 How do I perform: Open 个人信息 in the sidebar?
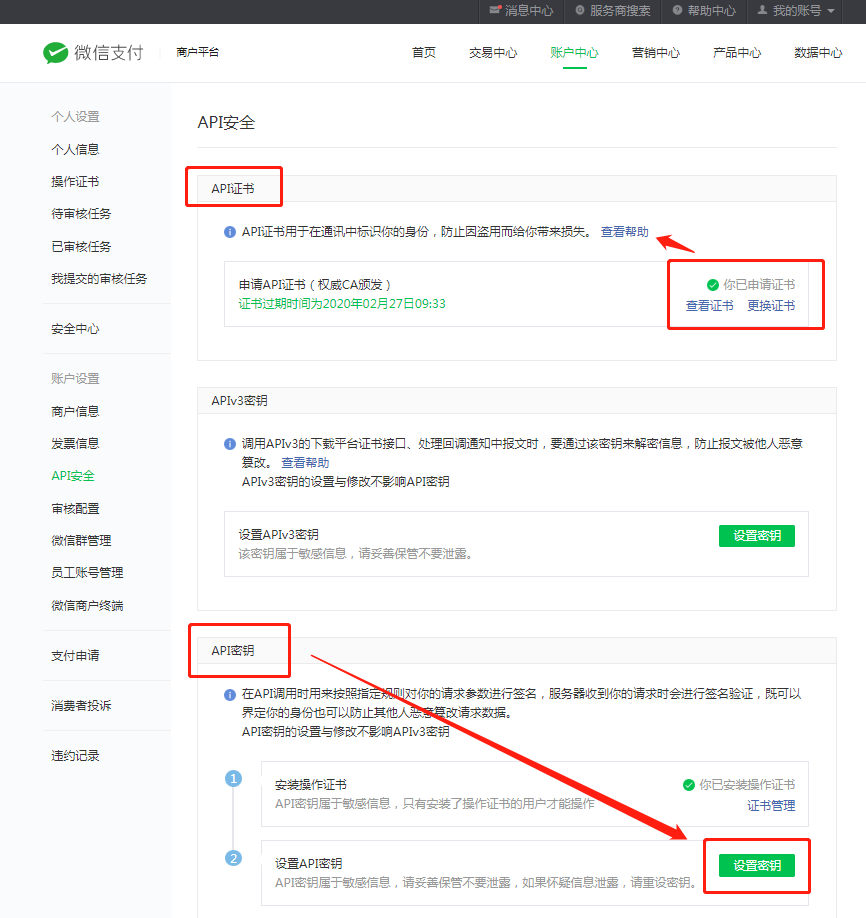coord(75,149)
